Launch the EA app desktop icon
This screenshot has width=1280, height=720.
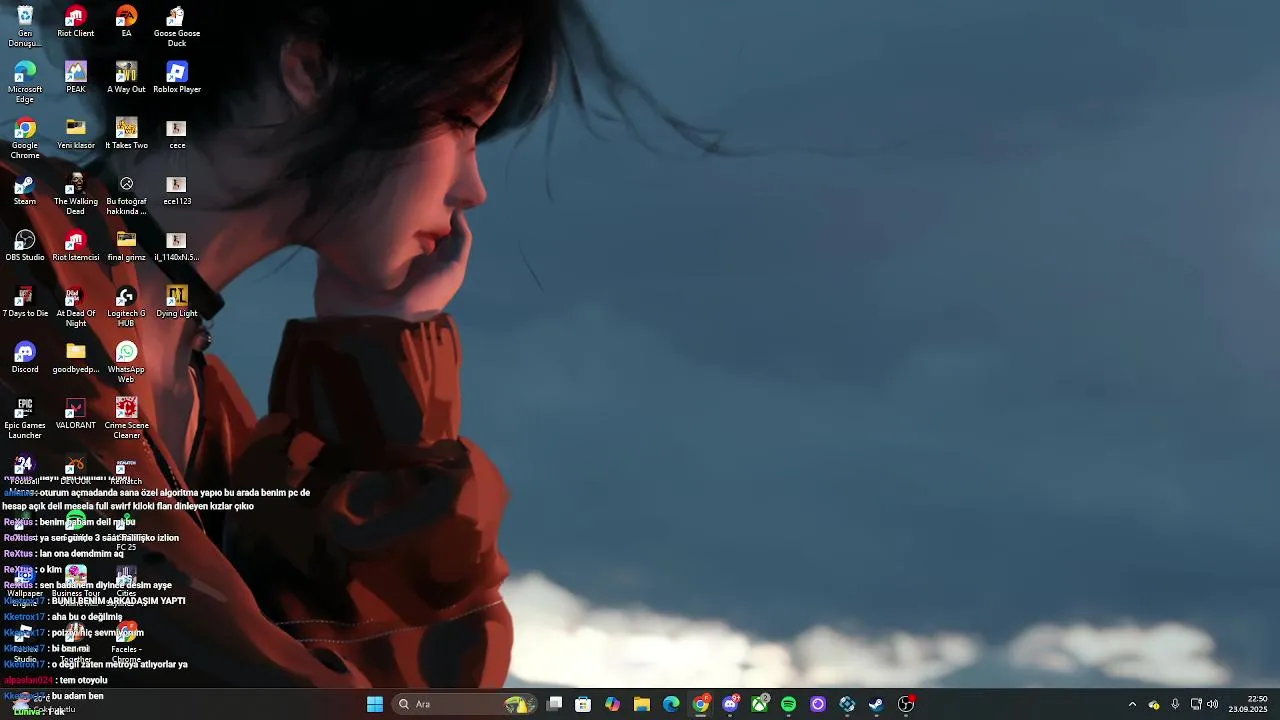126,22
